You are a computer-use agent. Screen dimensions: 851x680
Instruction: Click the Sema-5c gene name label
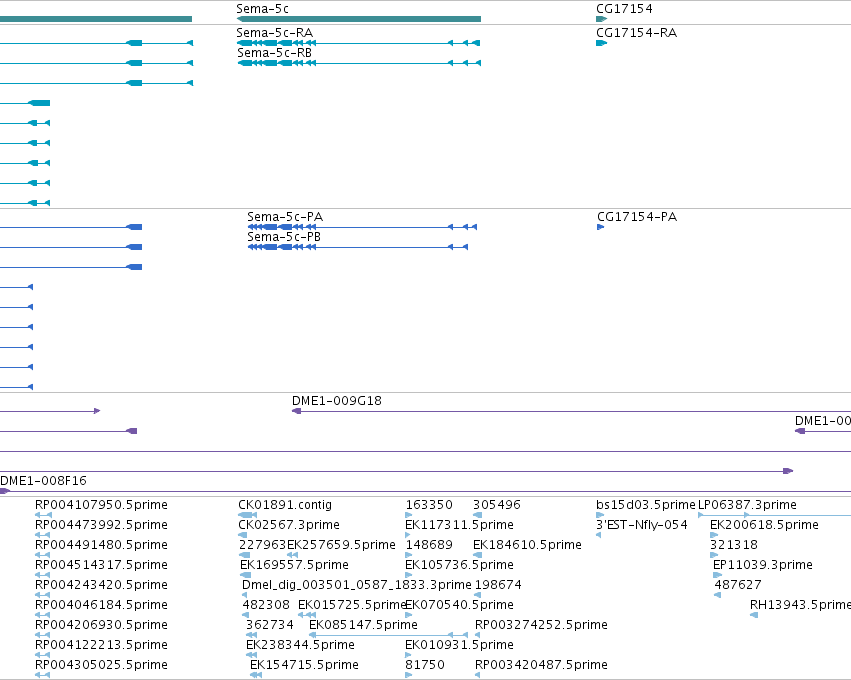262,9
